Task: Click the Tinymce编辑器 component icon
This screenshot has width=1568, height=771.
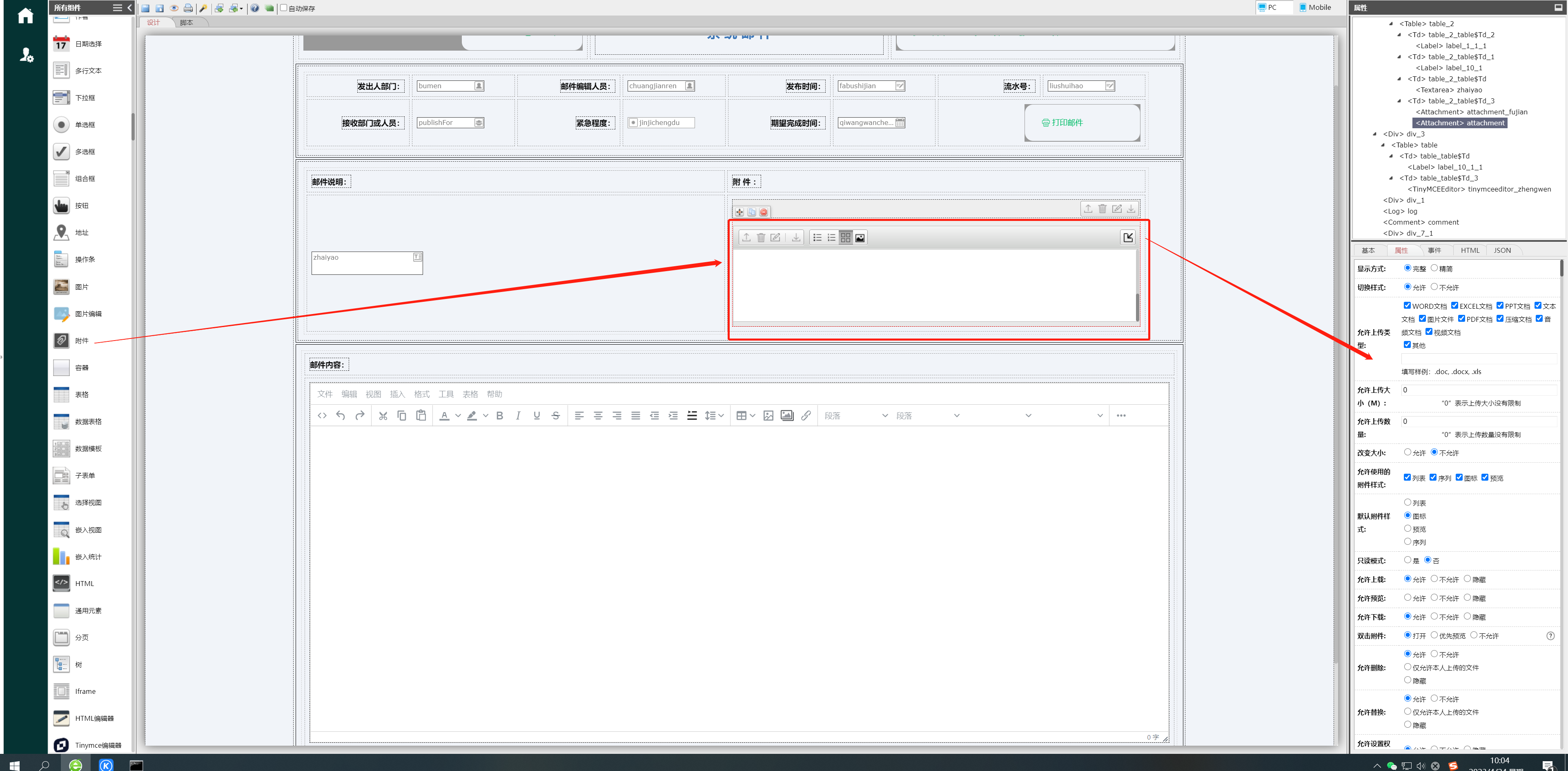Action: click(x=62, y=745)
